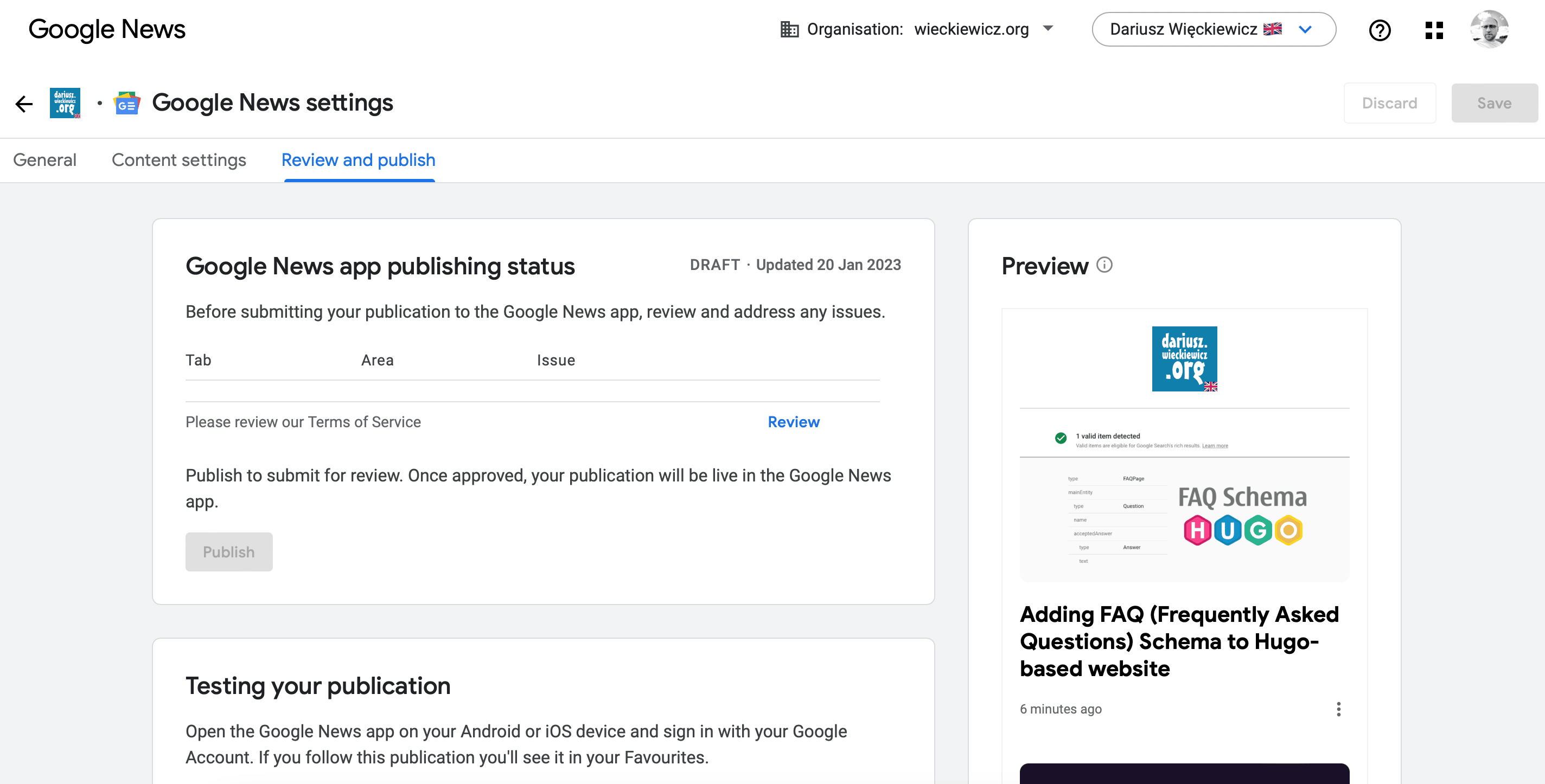Open the apps grid icon
Image resolution: width=1545 pixels, height=784 pixels.
click(1434, 29)
